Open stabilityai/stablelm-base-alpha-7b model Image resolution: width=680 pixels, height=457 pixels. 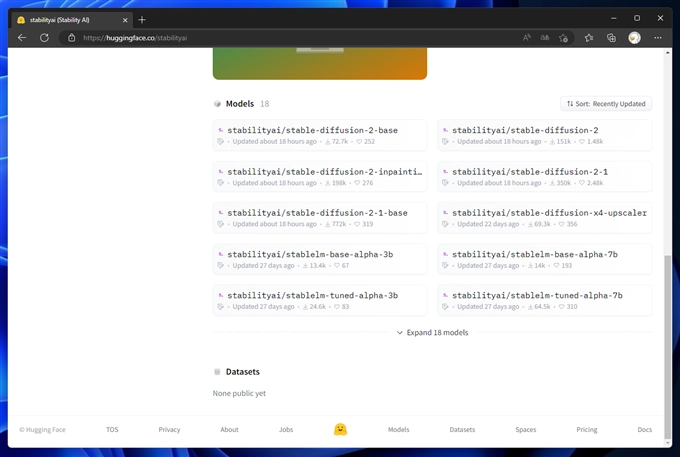coord(544,259)
